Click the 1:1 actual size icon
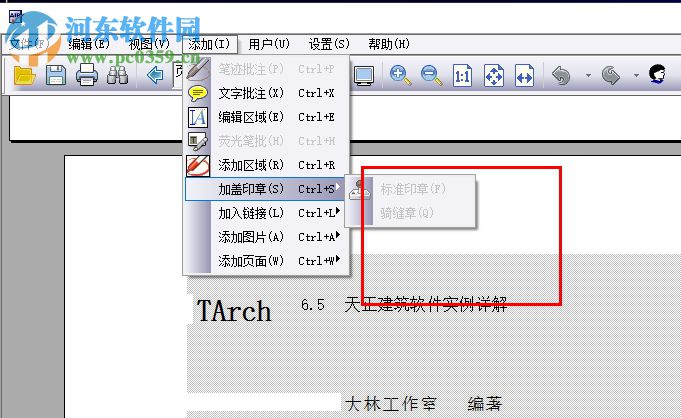Screen dimensions: 681x418 (462, 76)
